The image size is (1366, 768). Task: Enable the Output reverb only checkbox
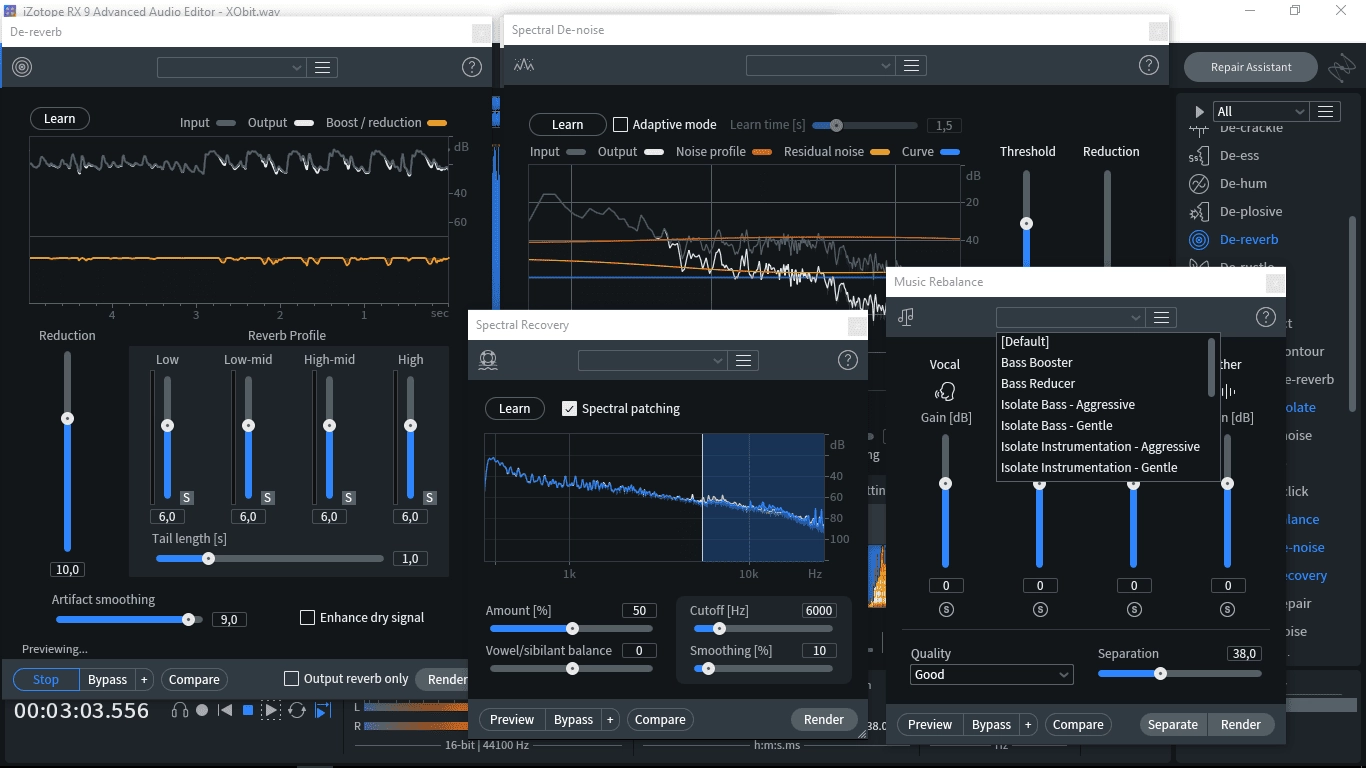[x=292, y=679]
